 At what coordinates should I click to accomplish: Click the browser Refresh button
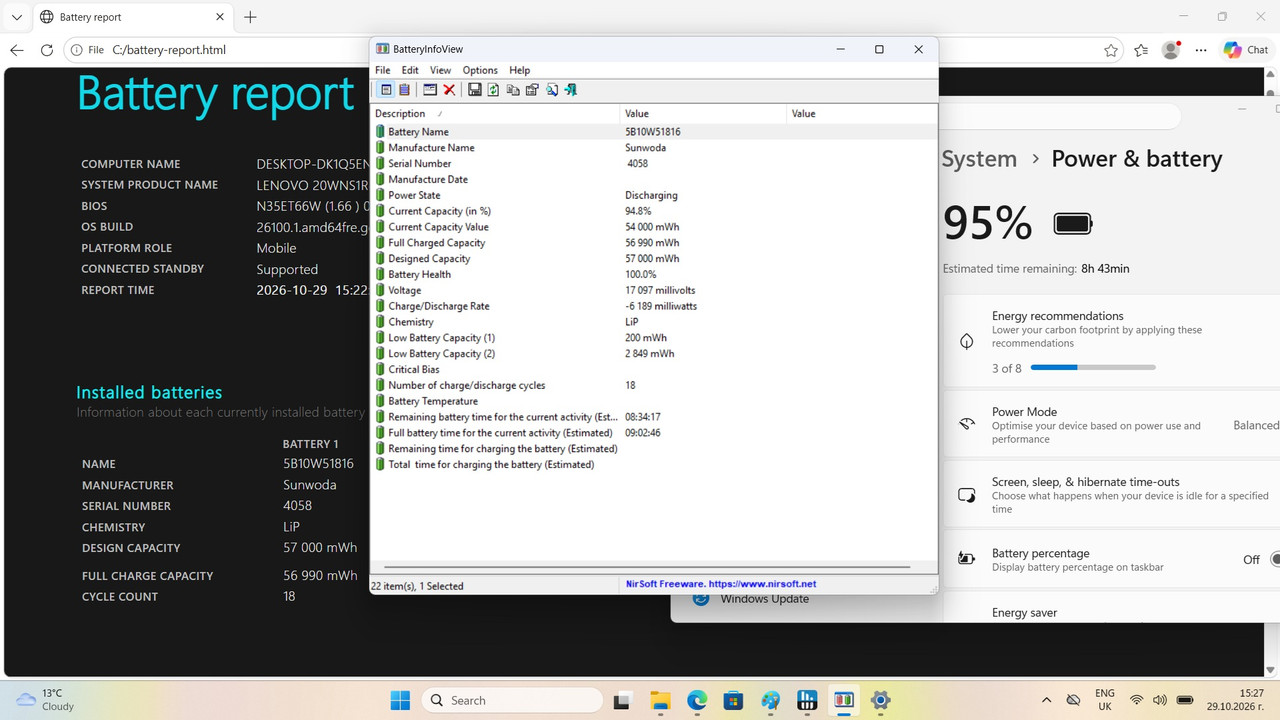tap(47, 50)
